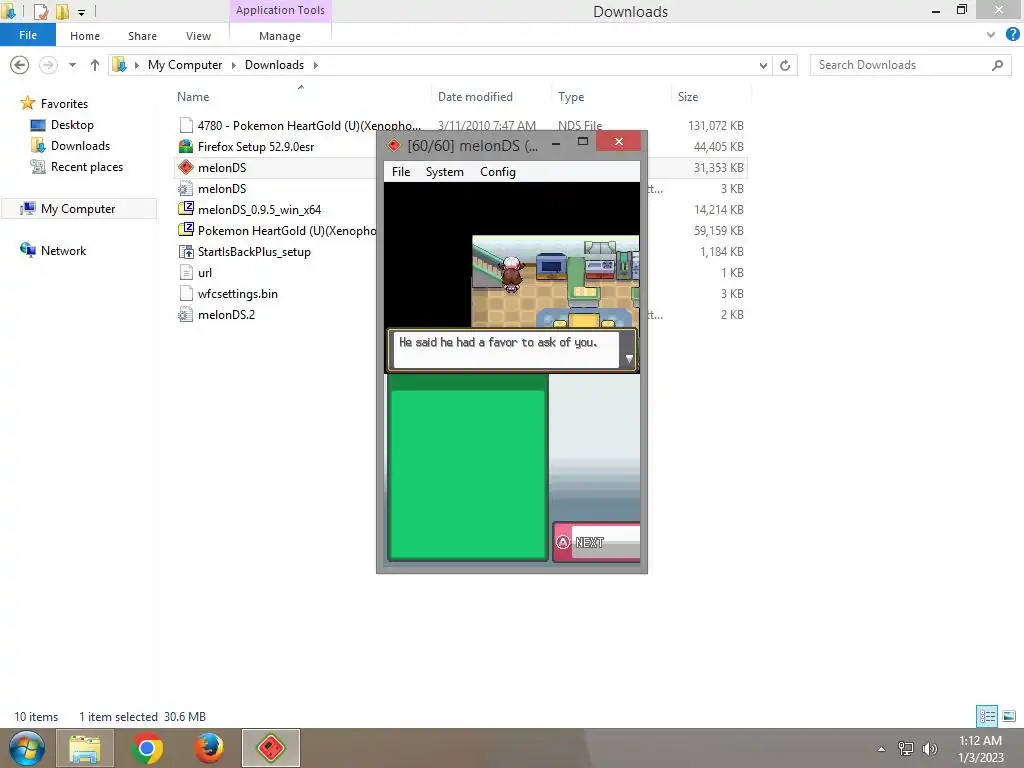The height and width of the screenshot is (768, 1024).
Task: Select StartIsBackPlus_setup file
Action: coord(254,251)
